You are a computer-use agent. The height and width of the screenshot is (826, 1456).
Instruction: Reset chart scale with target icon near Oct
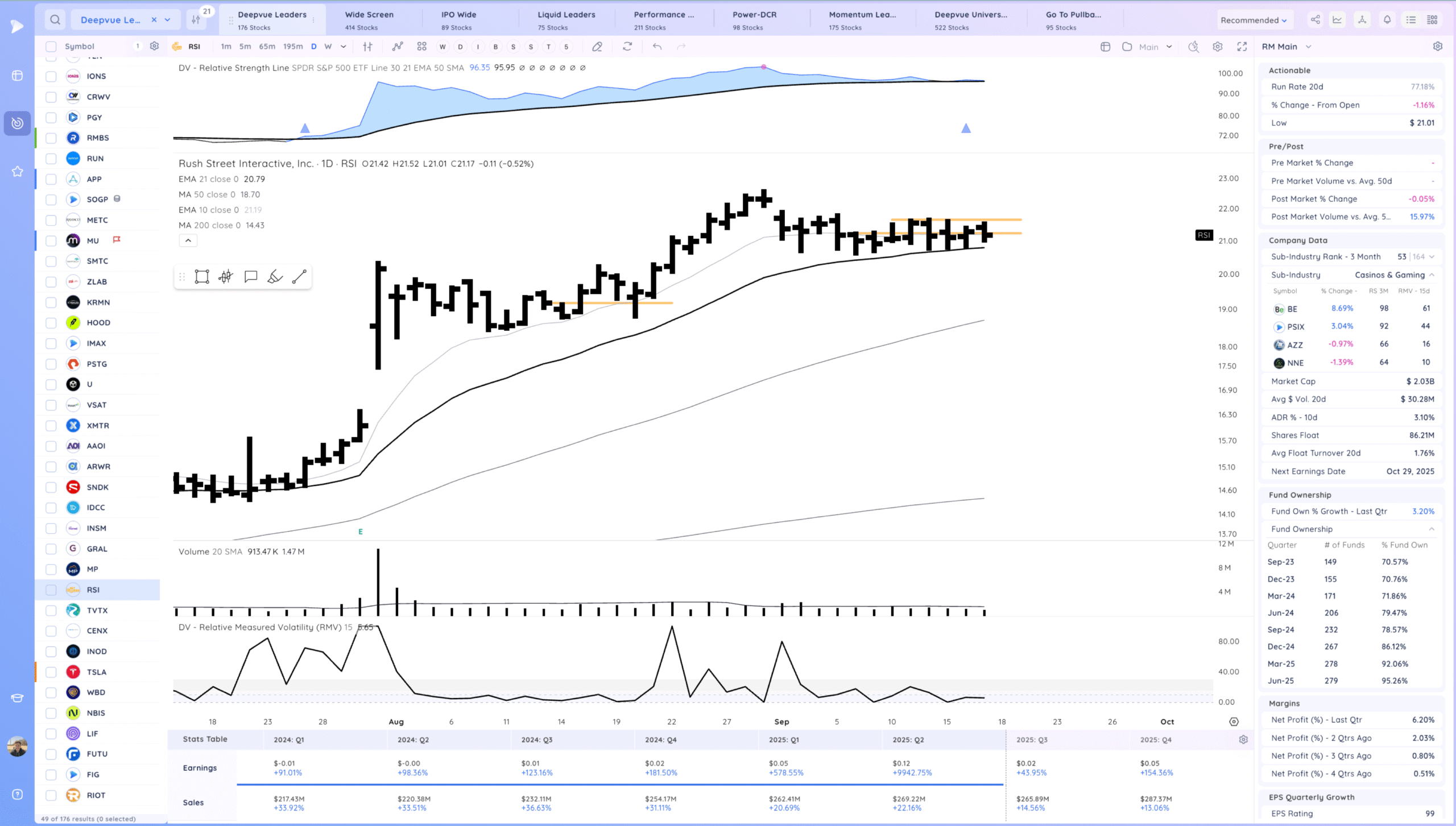[1234, 722]
